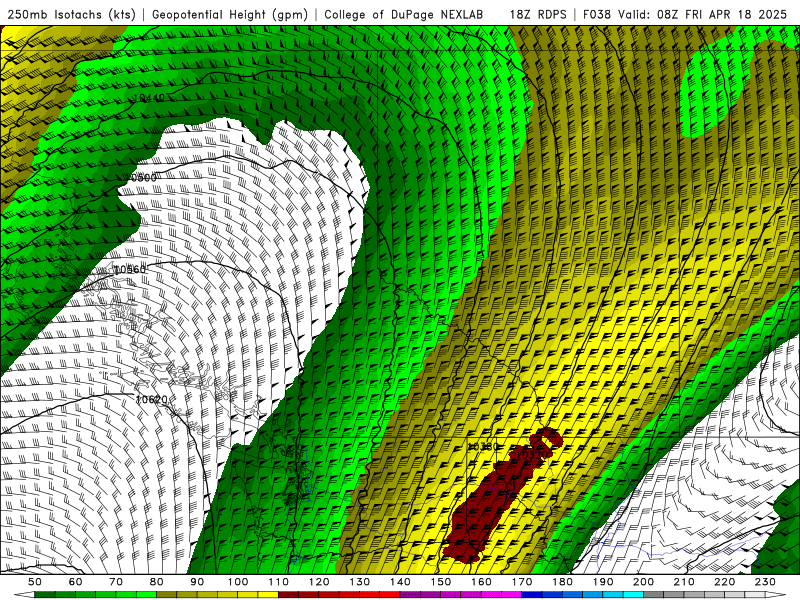Click the 110 tick label on colorbar

(x=279, y=582)
